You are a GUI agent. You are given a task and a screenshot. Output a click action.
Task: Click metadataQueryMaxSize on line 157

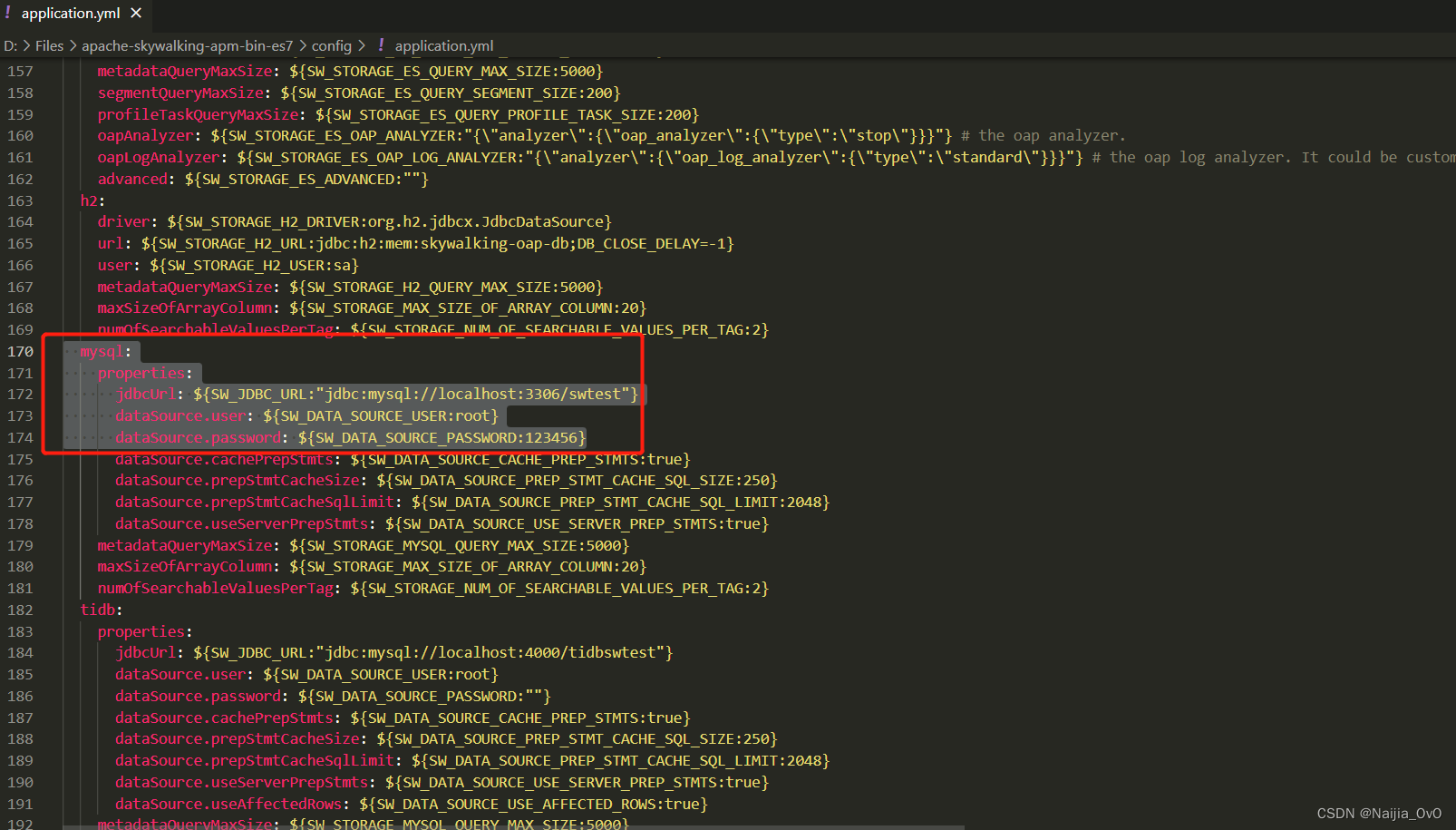185,71
